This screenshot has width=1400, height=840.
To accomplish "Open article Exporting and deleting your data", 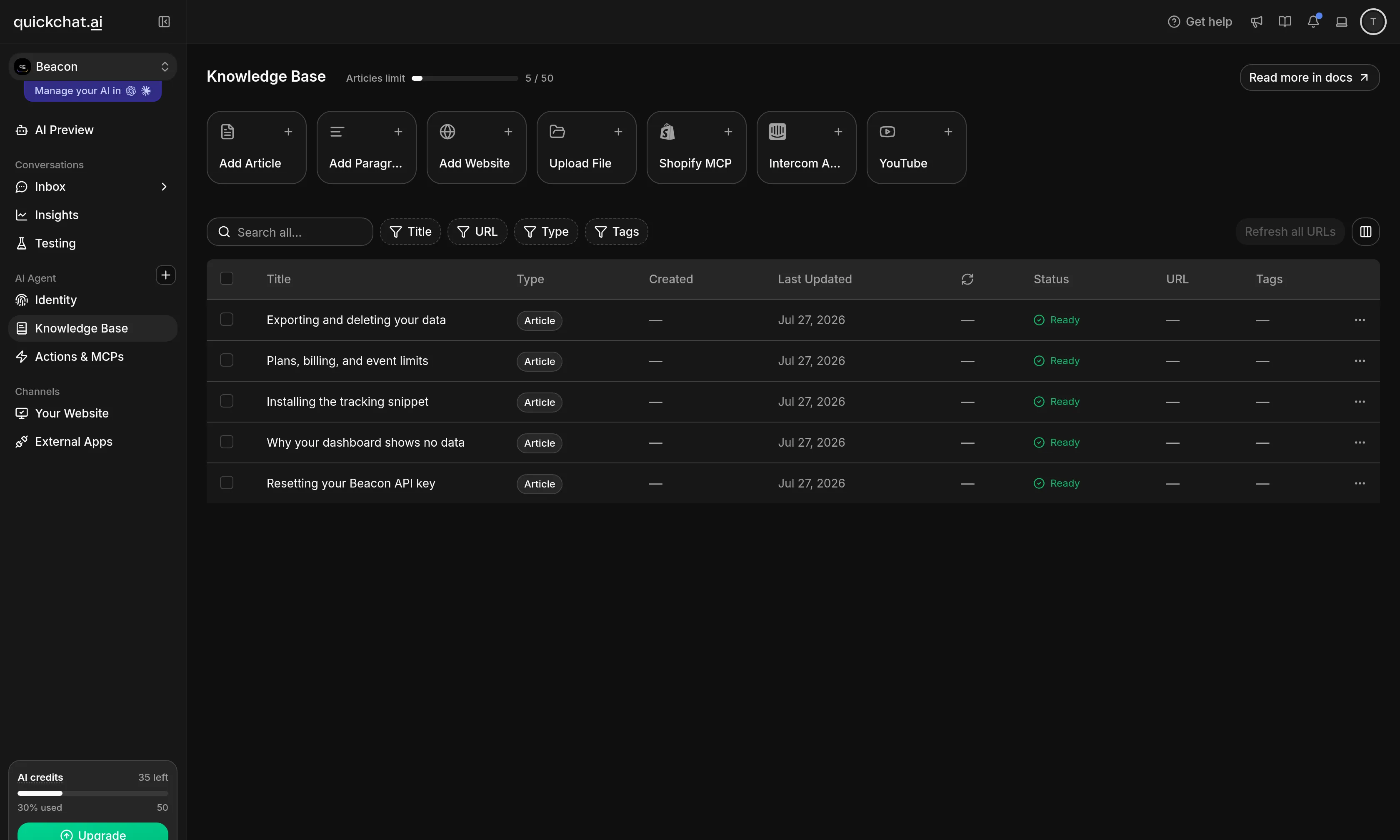I will click(356, 320).
